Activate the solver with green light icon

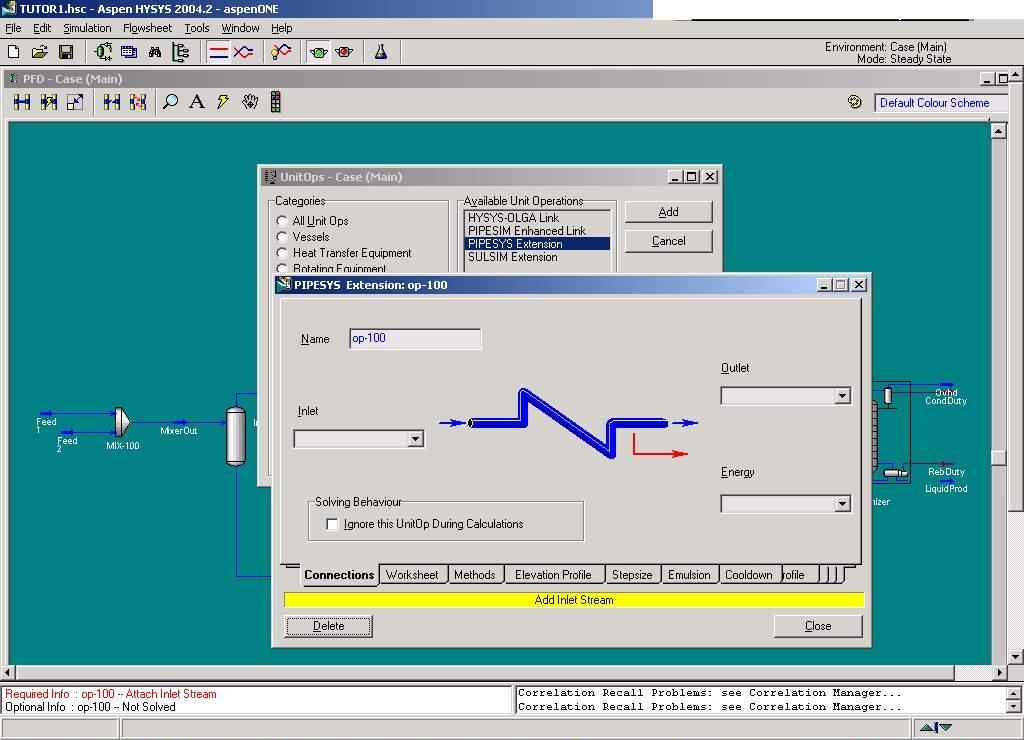tap(319, 52)
